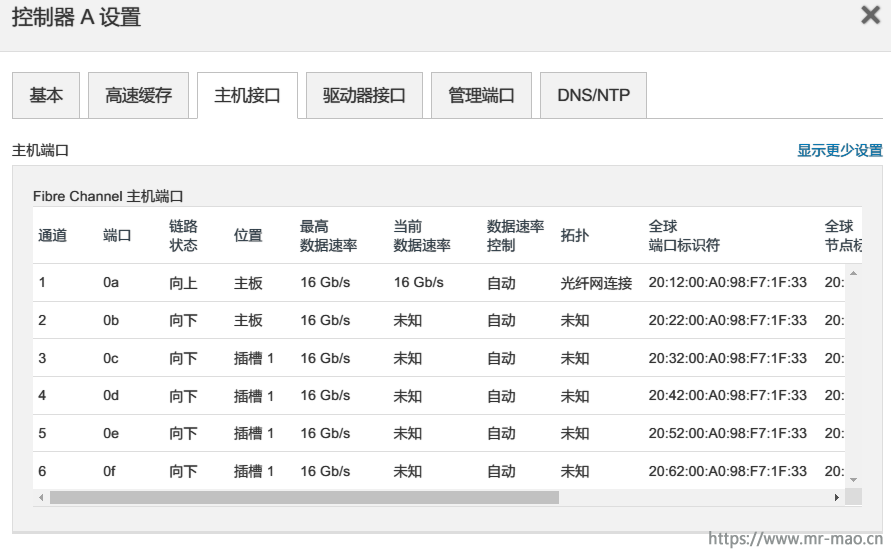891x554 pixels.
Task: Click the 数据速率控制 column header
Action: [x=515, y=235]
